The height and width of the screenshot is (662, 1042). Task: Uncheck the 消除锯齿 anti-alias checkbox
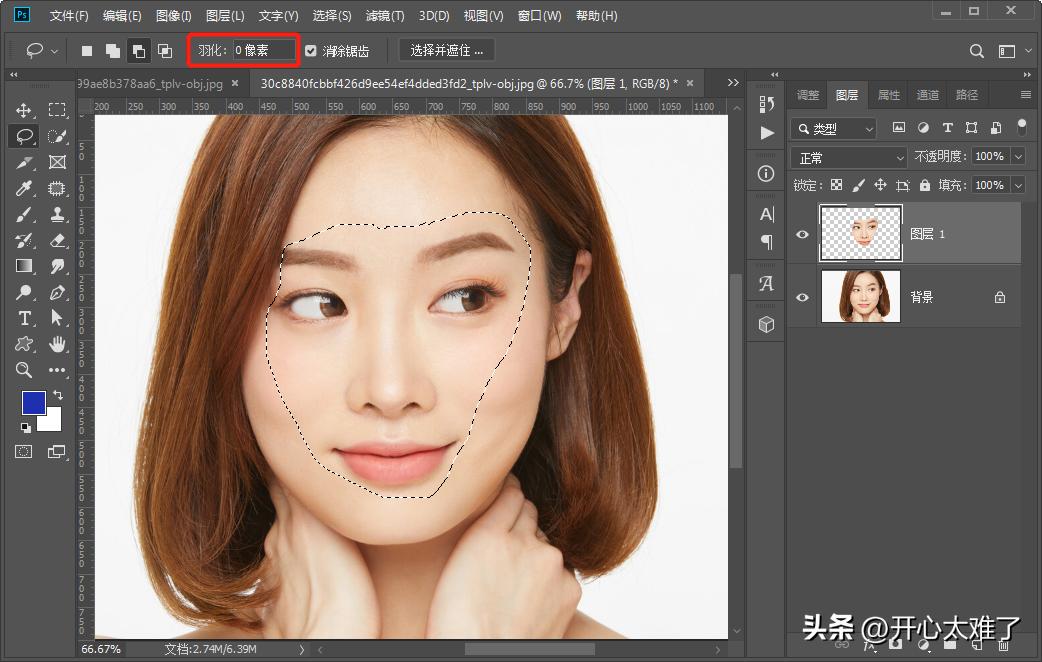pyautogui.click(x=313, y=51)
